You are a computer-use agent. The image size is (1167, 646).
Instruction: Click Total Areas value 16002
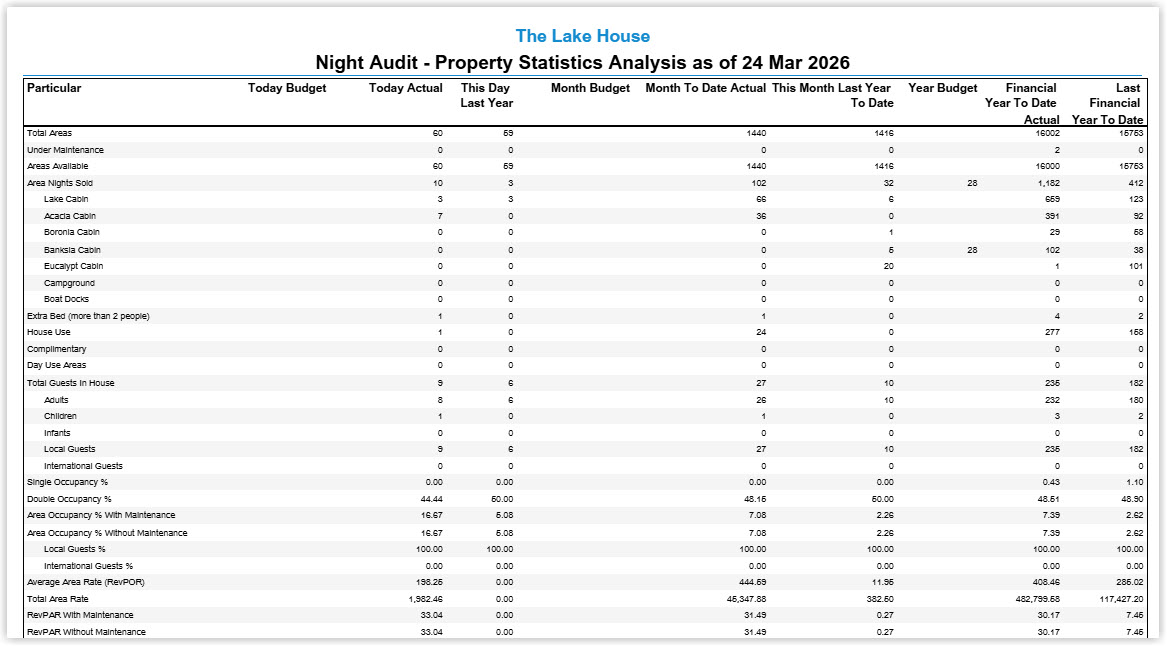pos(1047,133)
